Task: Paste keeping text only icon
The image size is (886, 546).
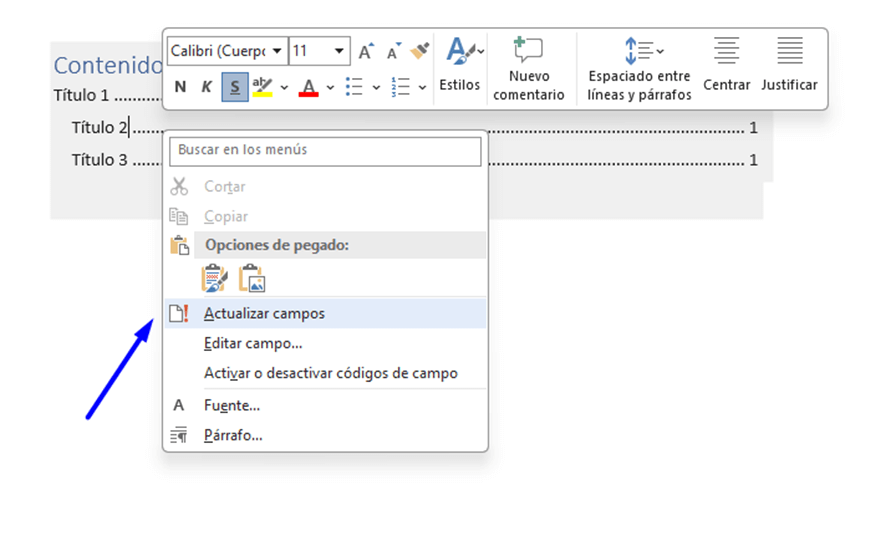Action: click(215, 278)
